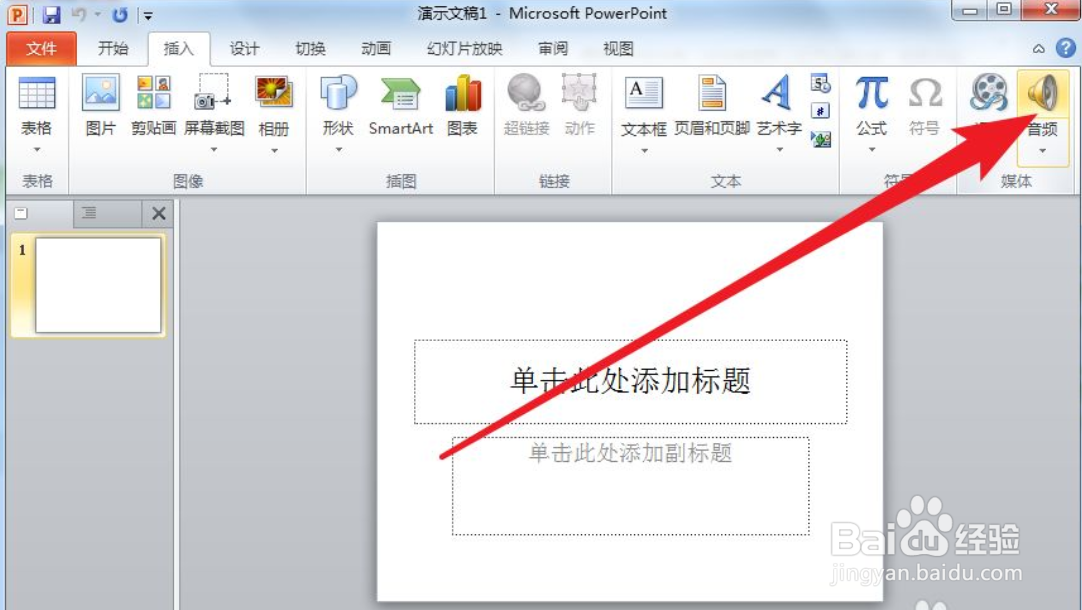Image resolution: width=1082 pixels, height=610 pixels.
Task: Open the 文件 File menu
Action: pyautogui.click(x=41, y=47)
